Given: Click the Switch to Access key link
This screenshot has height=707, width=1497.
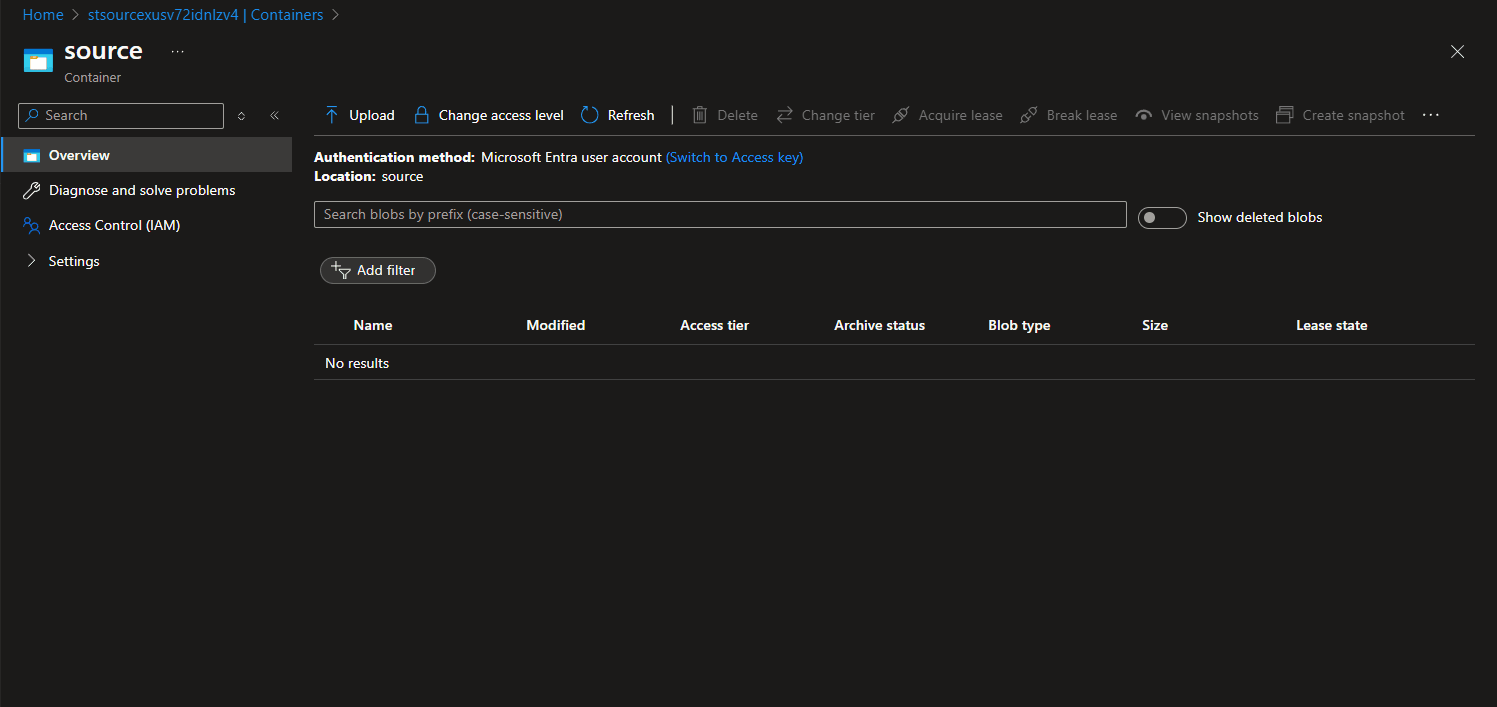Looking at the screenshot, I should 734,157.
